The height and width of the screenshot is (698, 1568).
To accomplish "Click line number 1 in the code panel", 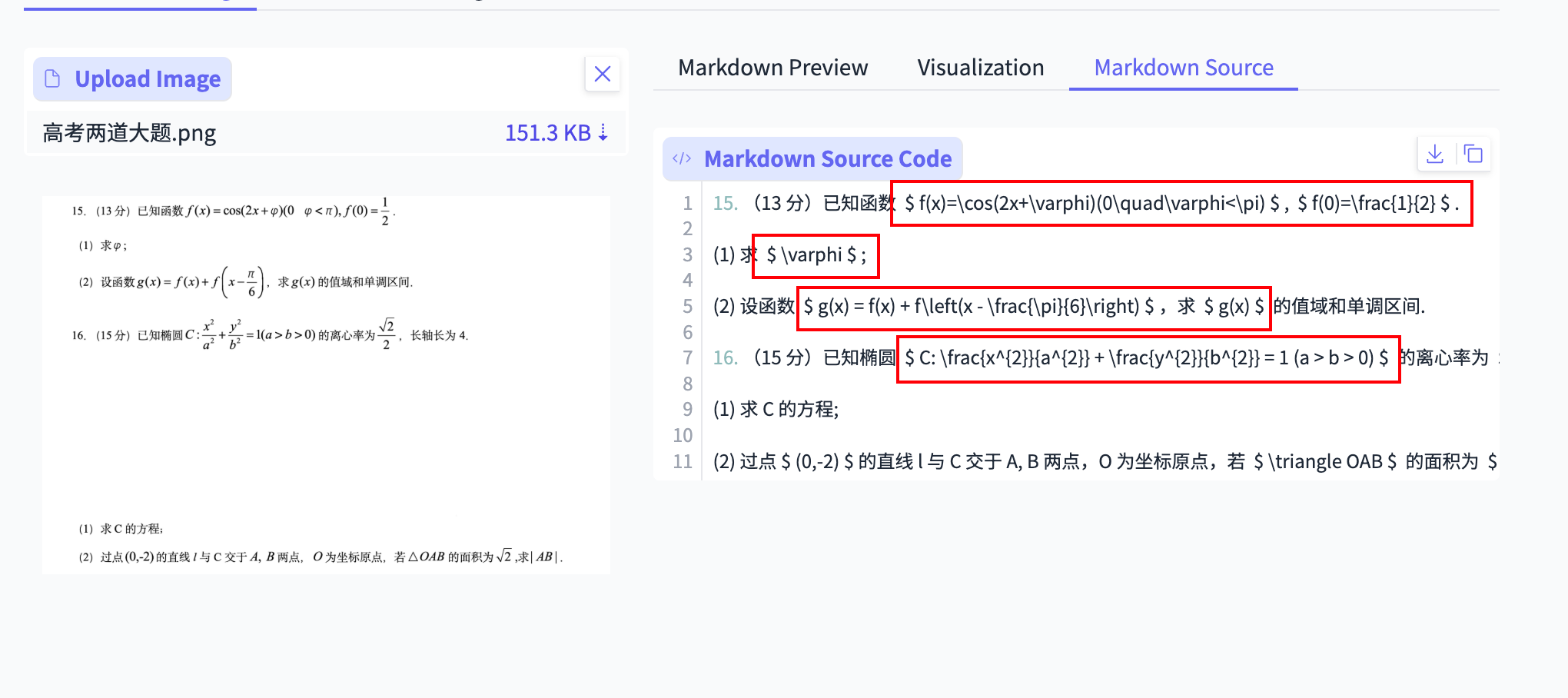I will 686,203.
